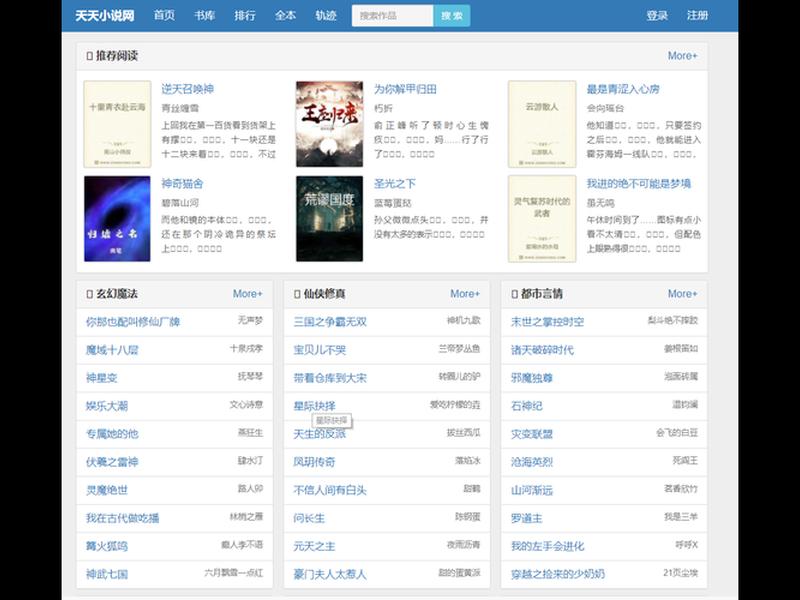Open the 最是青涩入心房 title link
The width and height of the screenshot is (800, 600).
(x=622, y=89)
